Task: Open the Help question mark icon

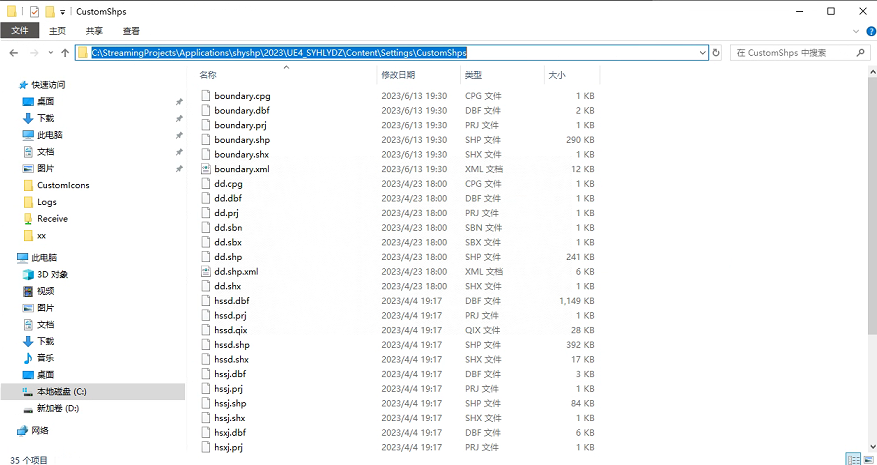Action: [x=871, y=31]
